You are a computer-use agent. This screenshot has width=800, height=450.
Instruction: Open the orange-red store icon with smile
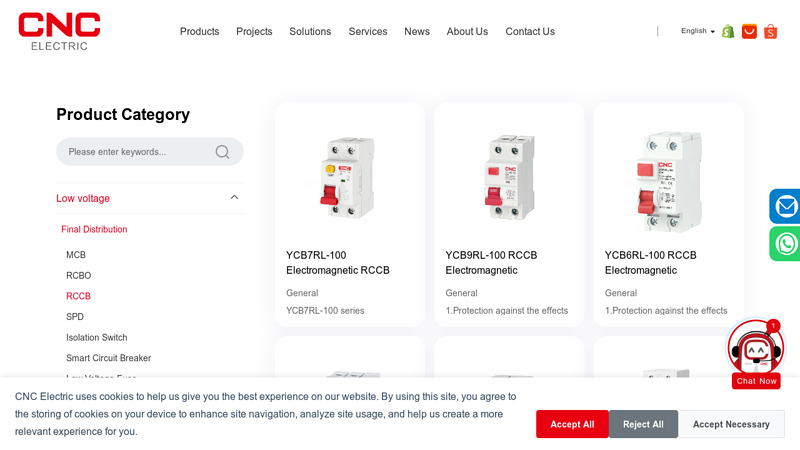[x=749, y=32]
